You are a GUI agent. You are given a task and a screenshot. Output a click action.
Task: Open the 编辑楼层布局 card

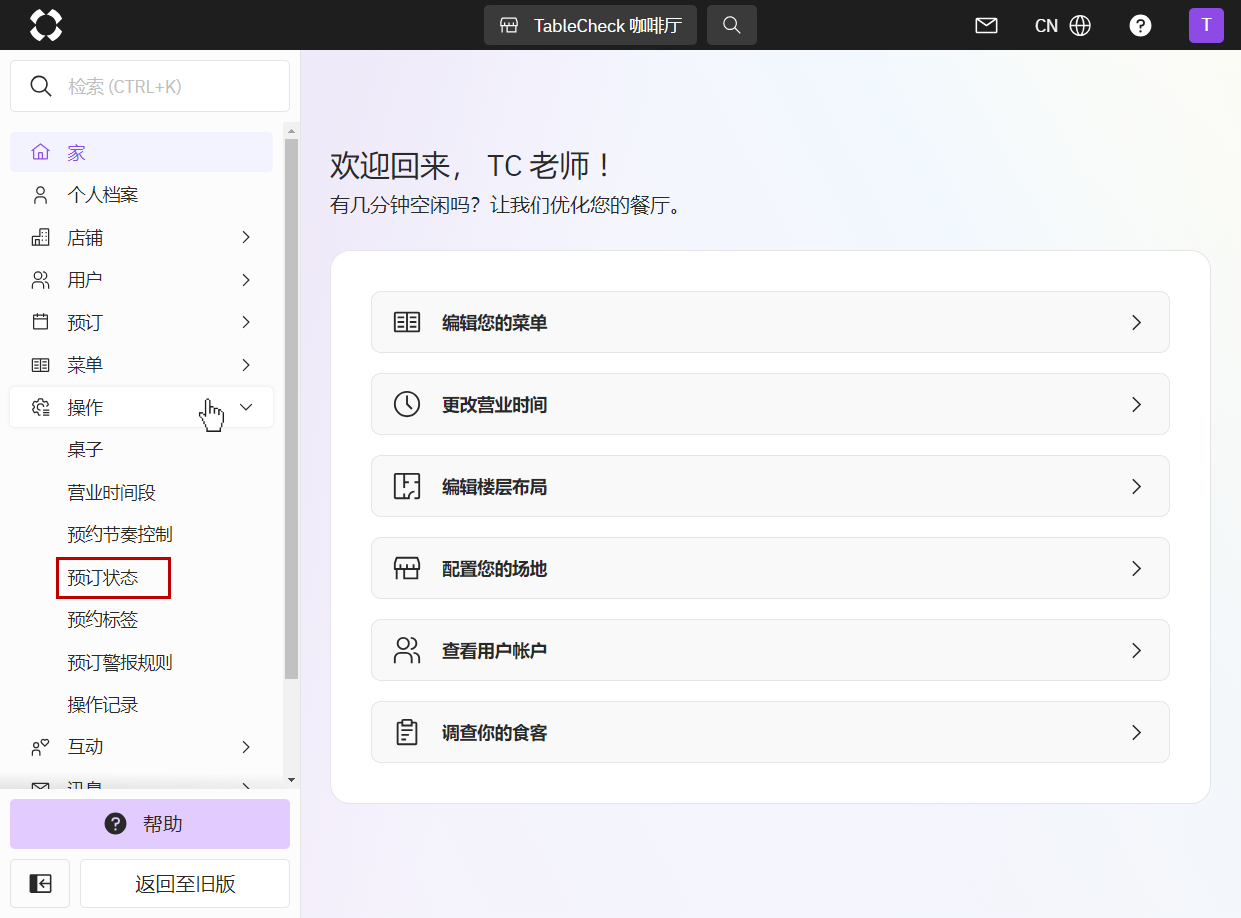(x=770, y=486)
